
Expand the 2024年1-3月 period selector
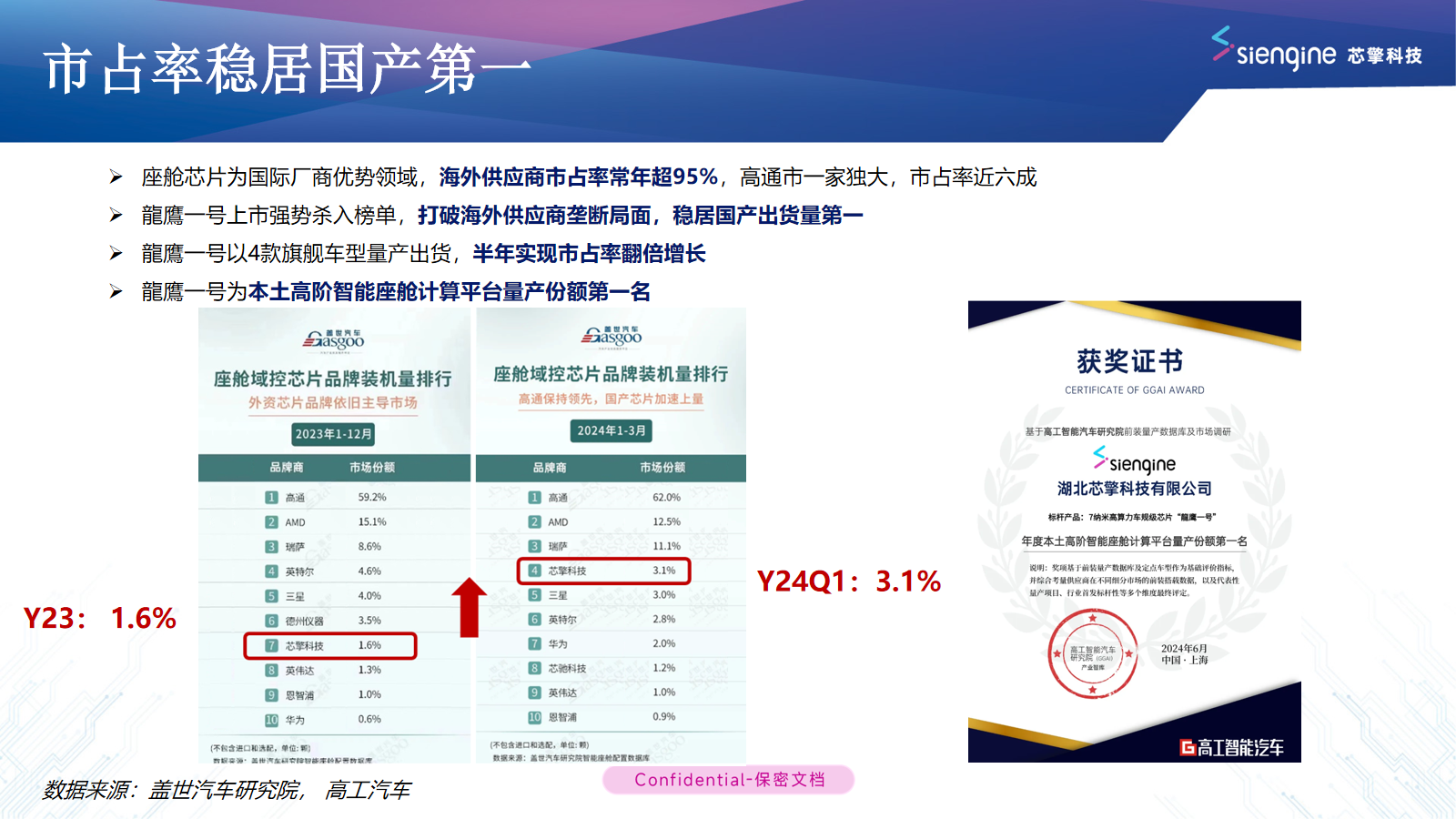click(612, 432)
